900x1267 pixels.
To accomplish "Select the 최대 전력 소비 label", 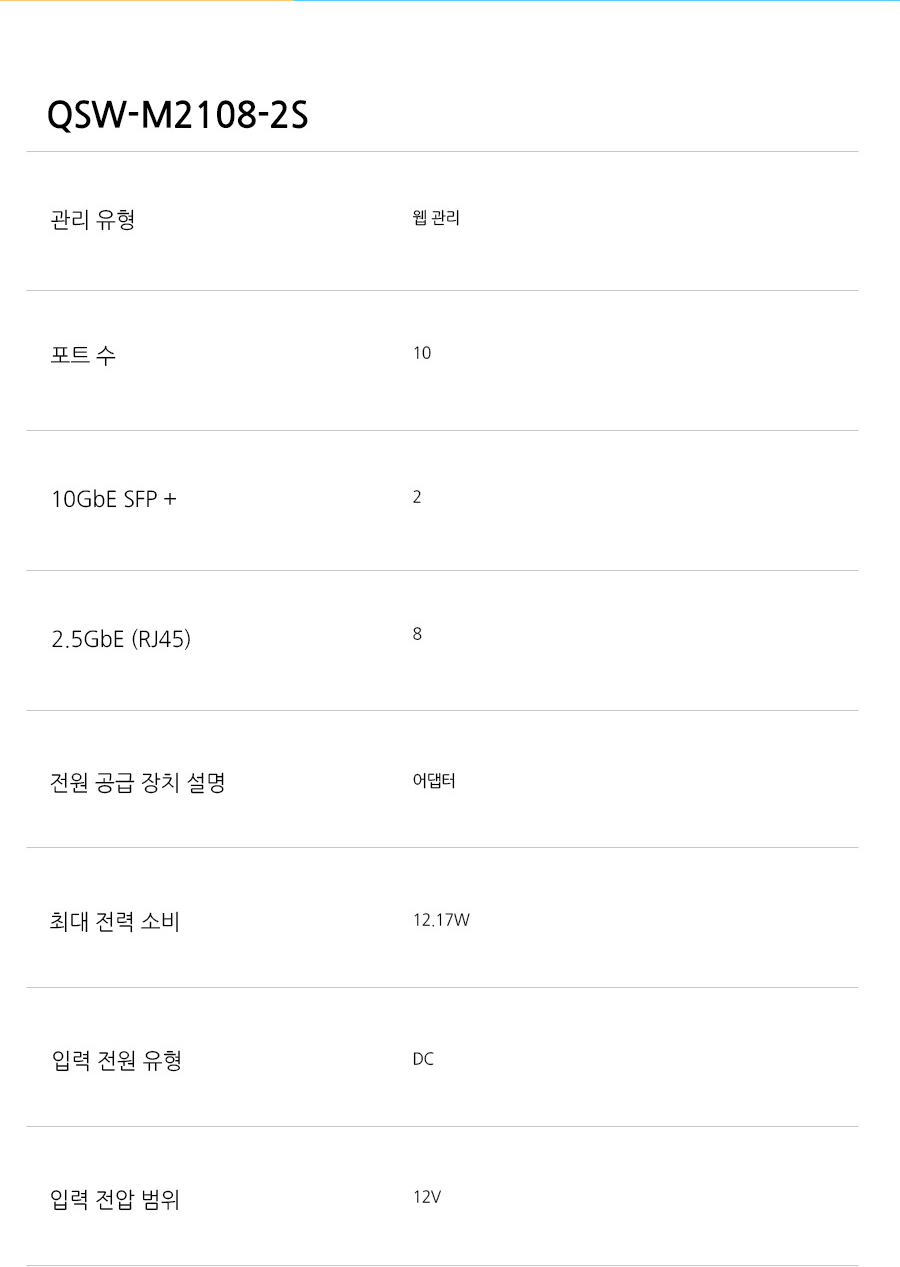I will point(114,921).
